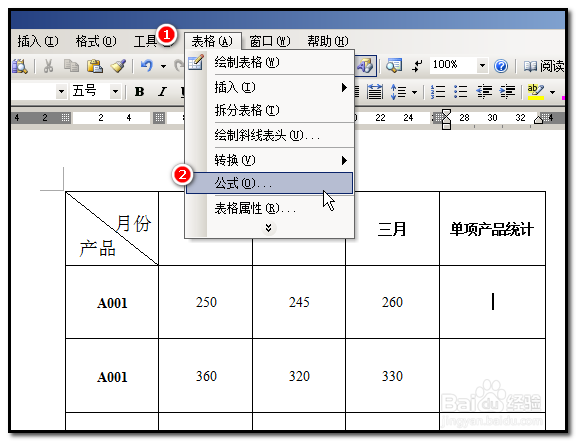Click the Print Preview toolbar icon

tap(19, 66)
